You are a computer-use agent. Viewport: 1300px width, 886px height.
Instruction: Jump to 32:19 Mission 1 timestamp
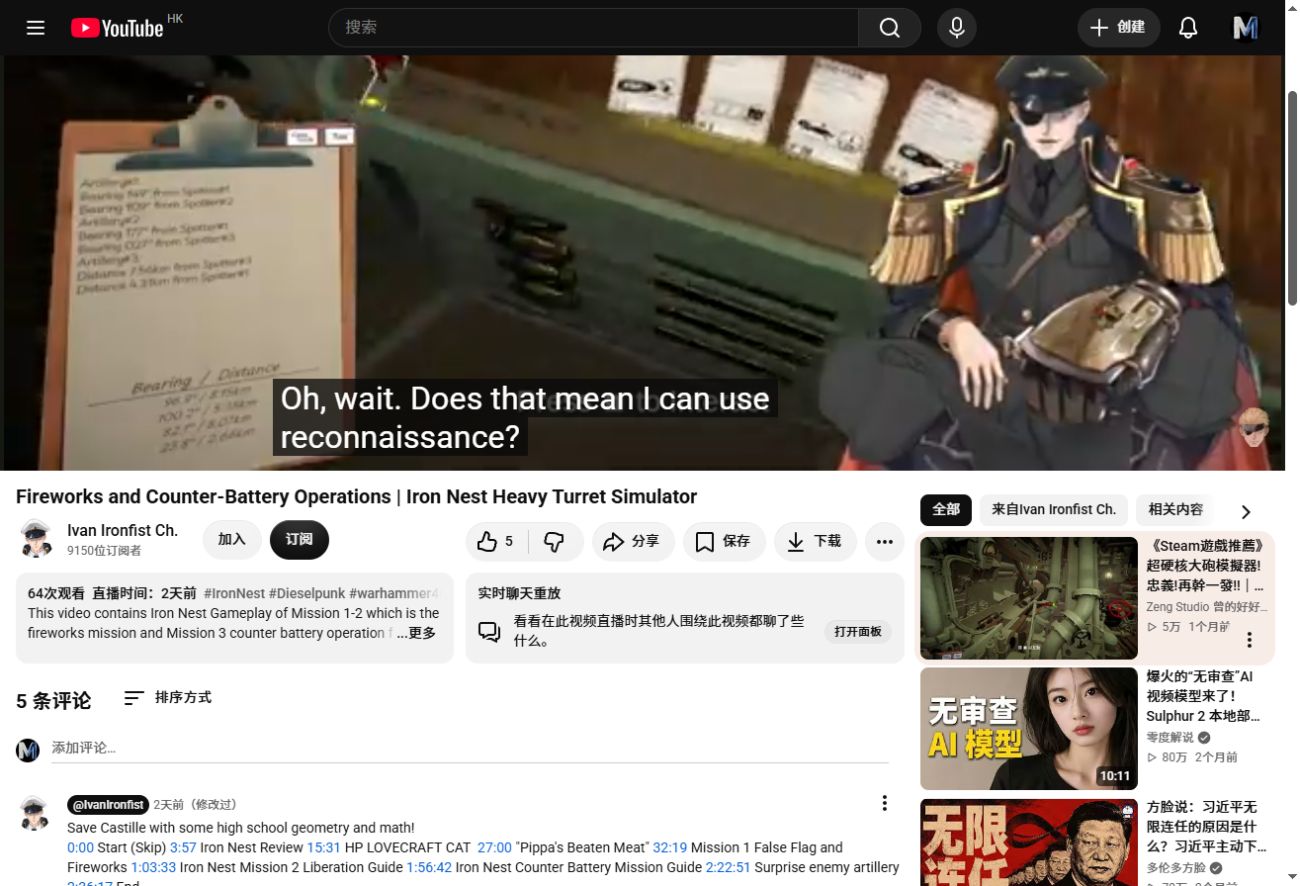pos(670,847)
